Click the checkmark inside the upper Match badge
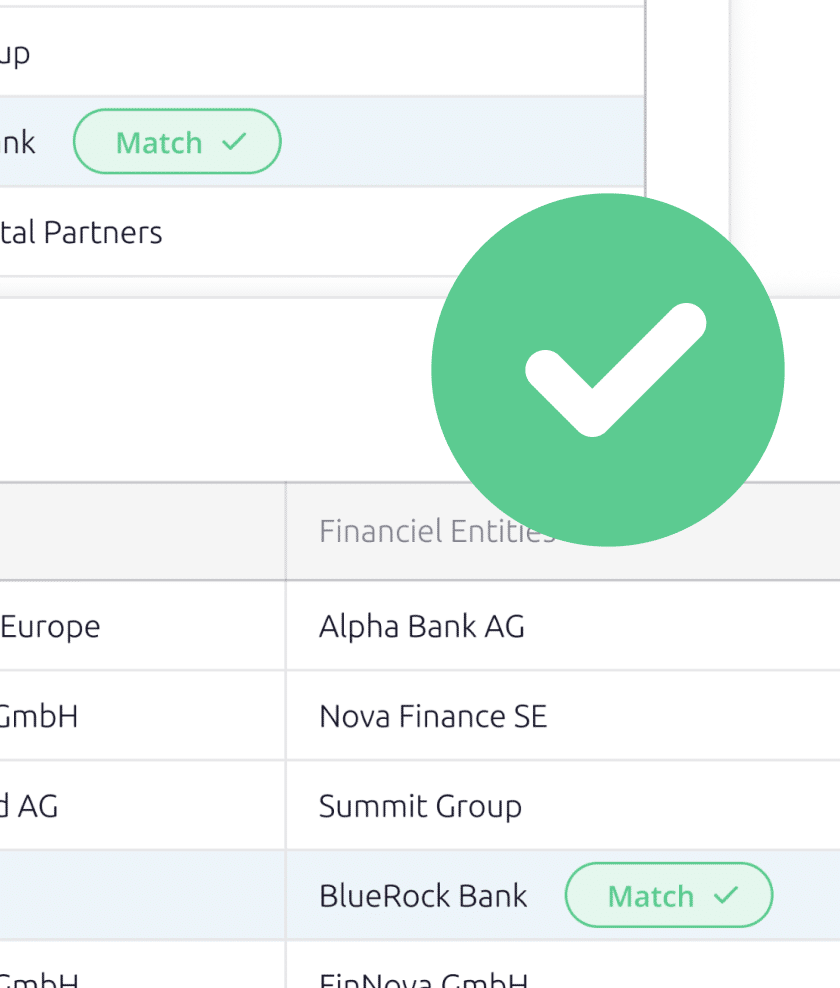Viewport: 840px width, 988px height. pyautogui.click(x=234, y=141)
